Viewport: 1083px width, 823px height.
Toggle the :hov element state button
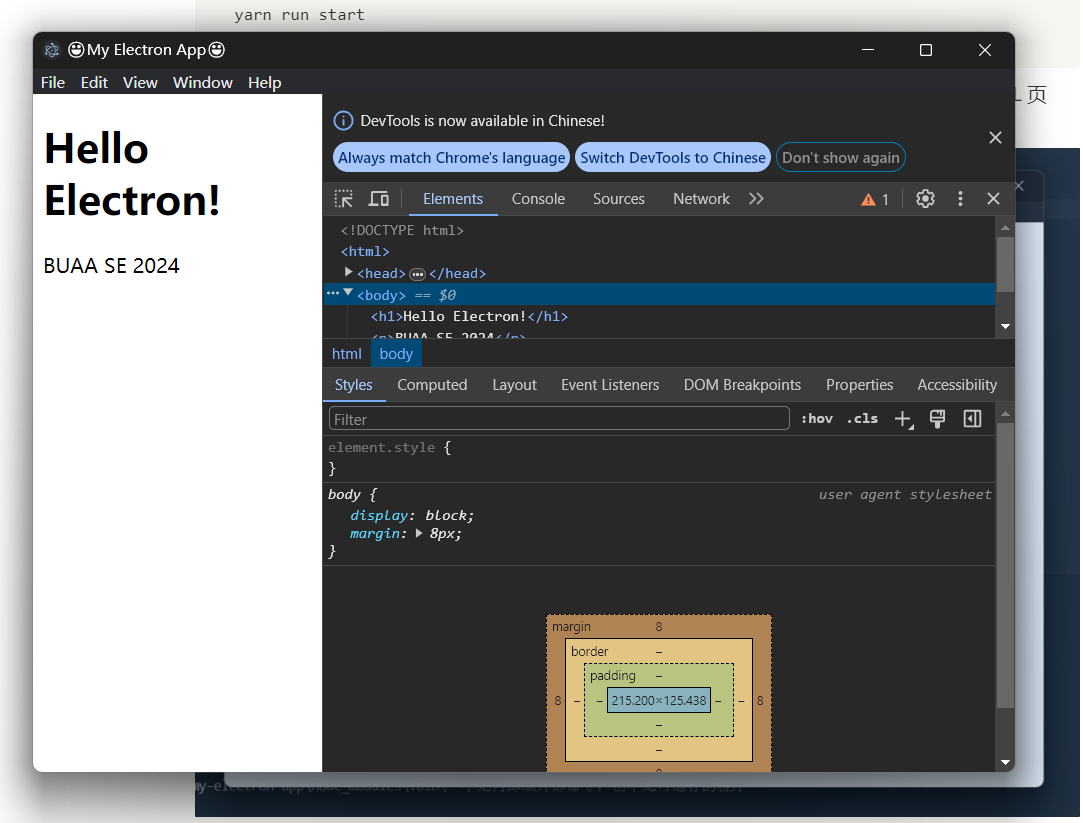point(816,418)
